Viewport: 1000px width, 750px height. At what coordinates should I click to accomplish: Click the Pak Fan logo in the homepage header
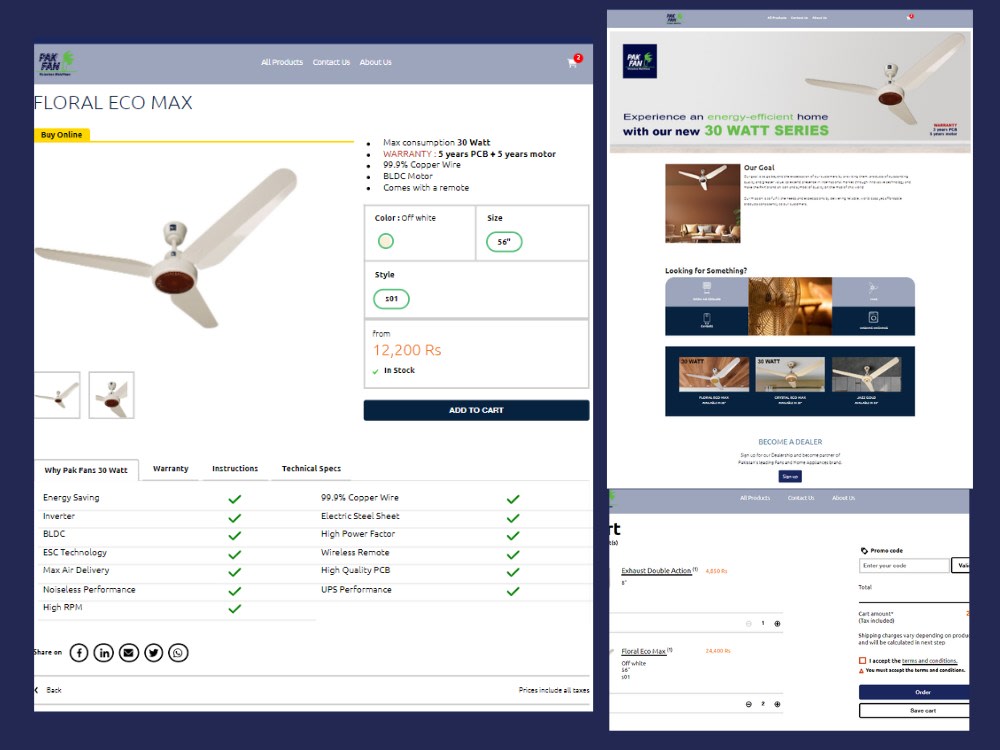(x=673, y=18)
